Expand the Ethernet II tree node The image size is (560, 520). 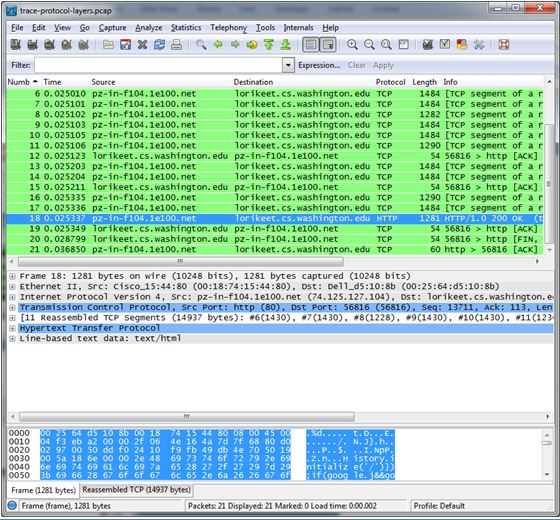click(x=12, y=287)
